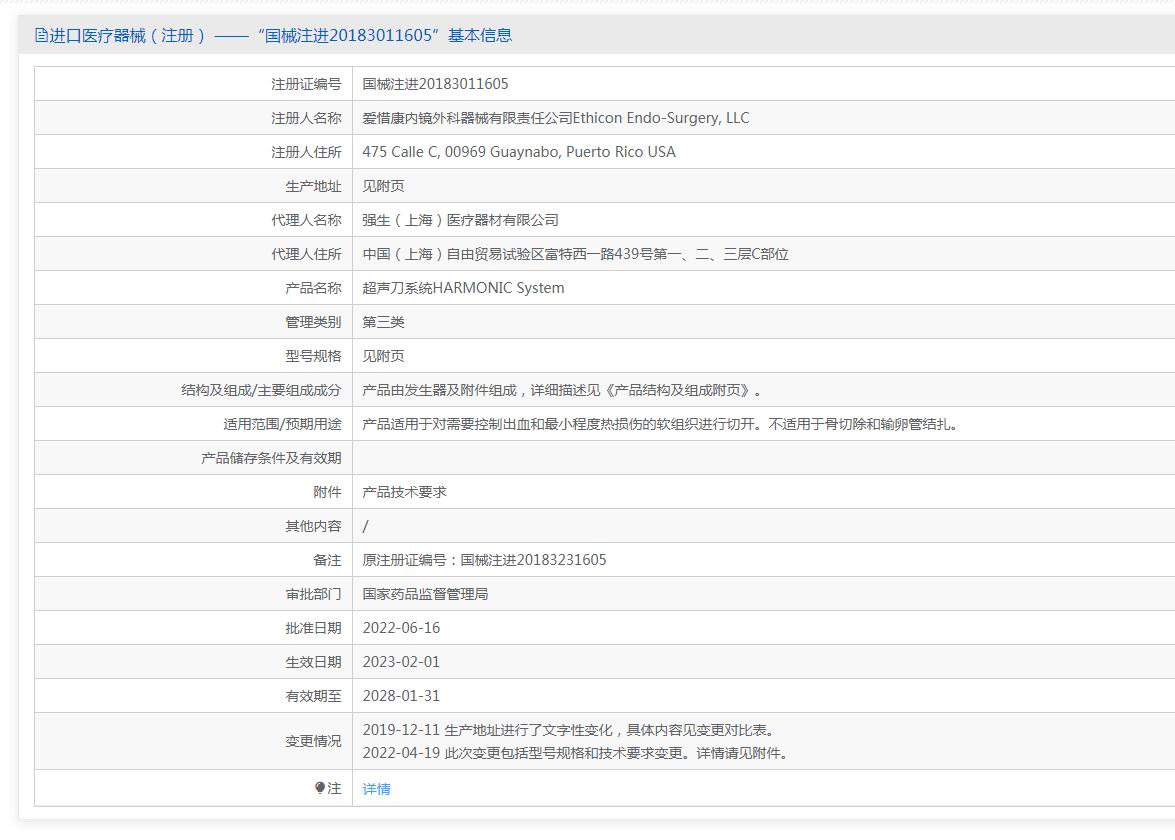Viewport: 1175px width, 840px height.
Task: Click change entry dated 2022-04-19
Action: coord(578,753)
